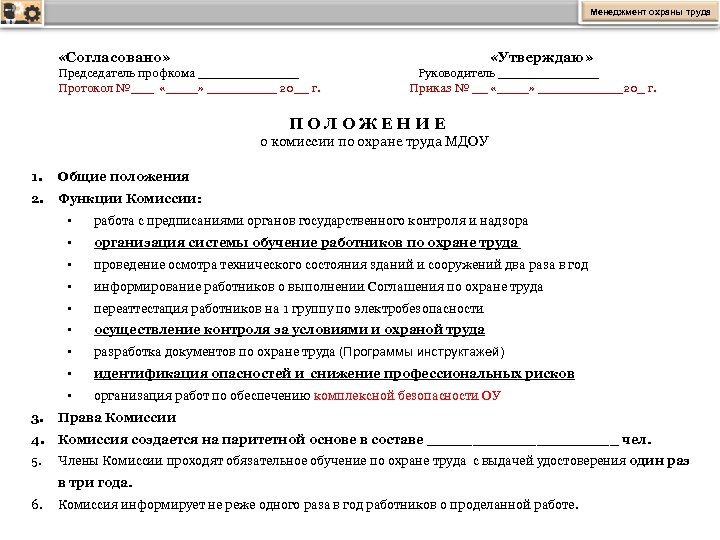
Task: Click underlined идентификация опасностей bullet
Action: (x=334, y=374)
